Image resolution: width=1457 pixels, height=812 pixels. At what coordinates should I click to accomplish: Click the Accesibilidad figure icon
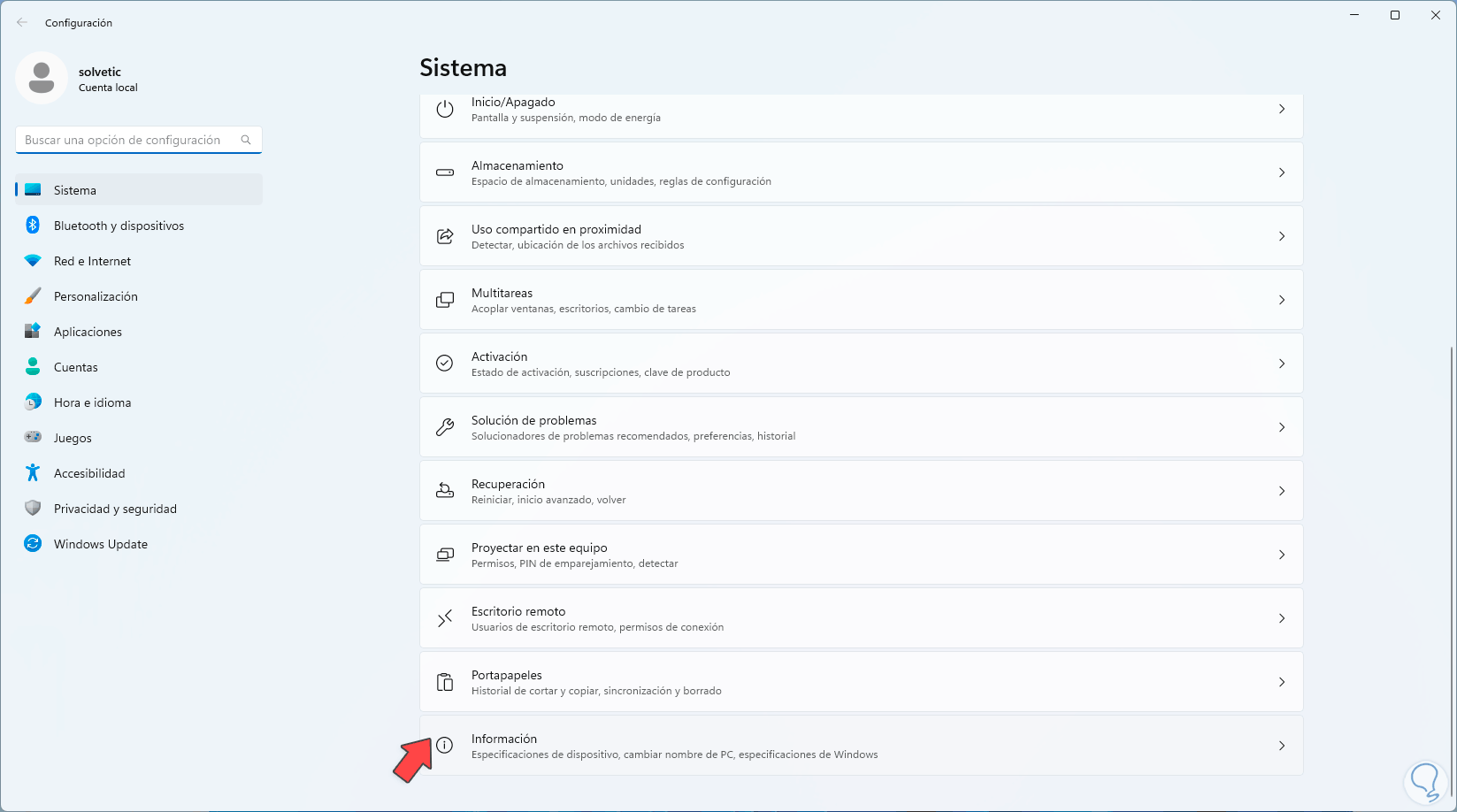coord(33,473)
